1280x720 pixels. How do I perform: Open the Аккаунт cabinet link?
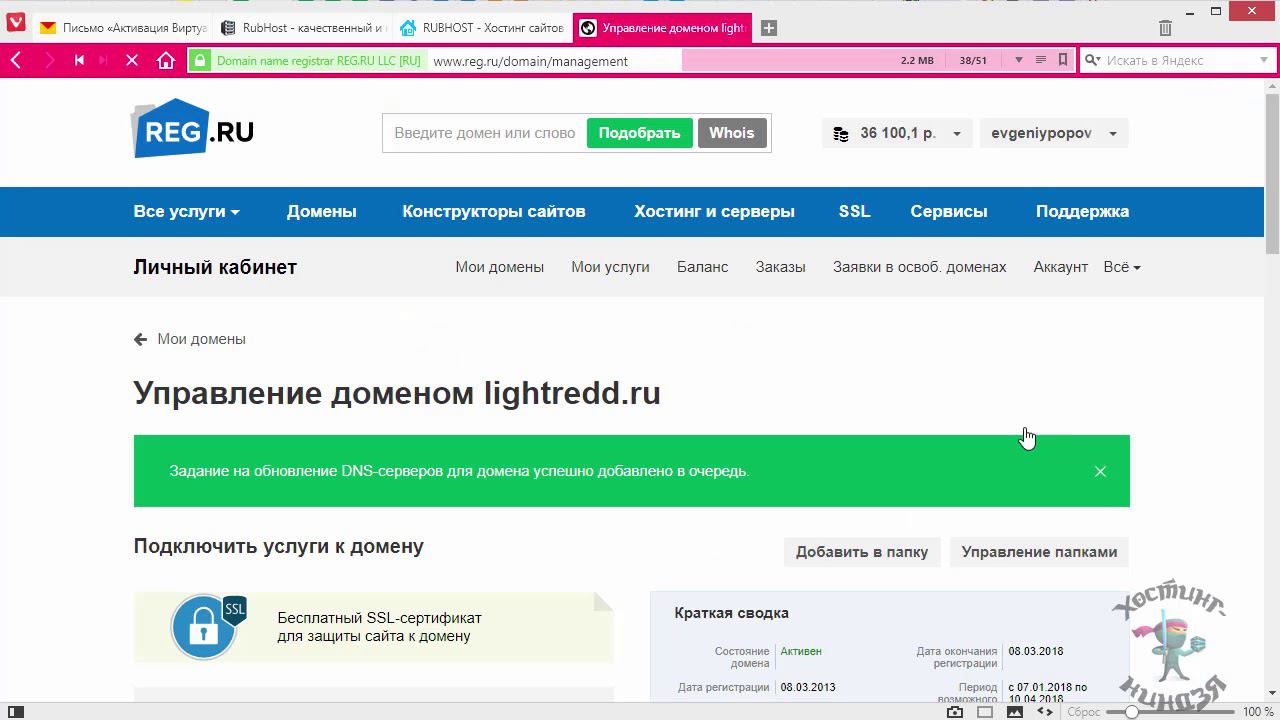1060,267
